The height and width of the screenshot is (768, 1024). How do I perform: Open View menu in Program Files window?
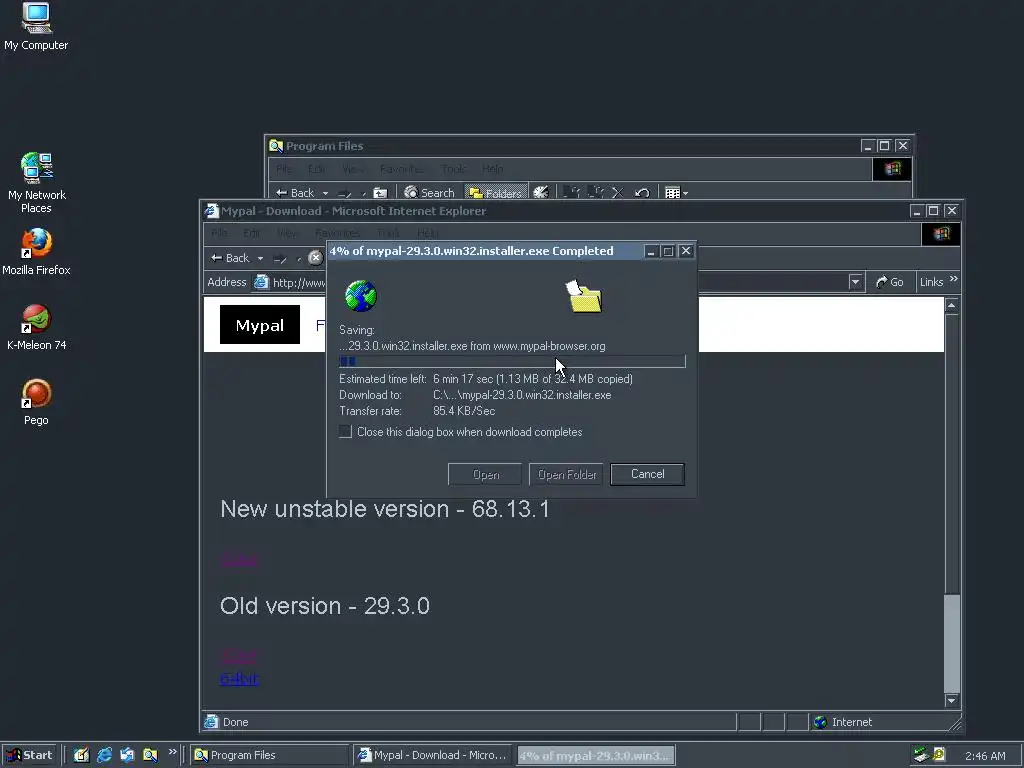point(353,169)
